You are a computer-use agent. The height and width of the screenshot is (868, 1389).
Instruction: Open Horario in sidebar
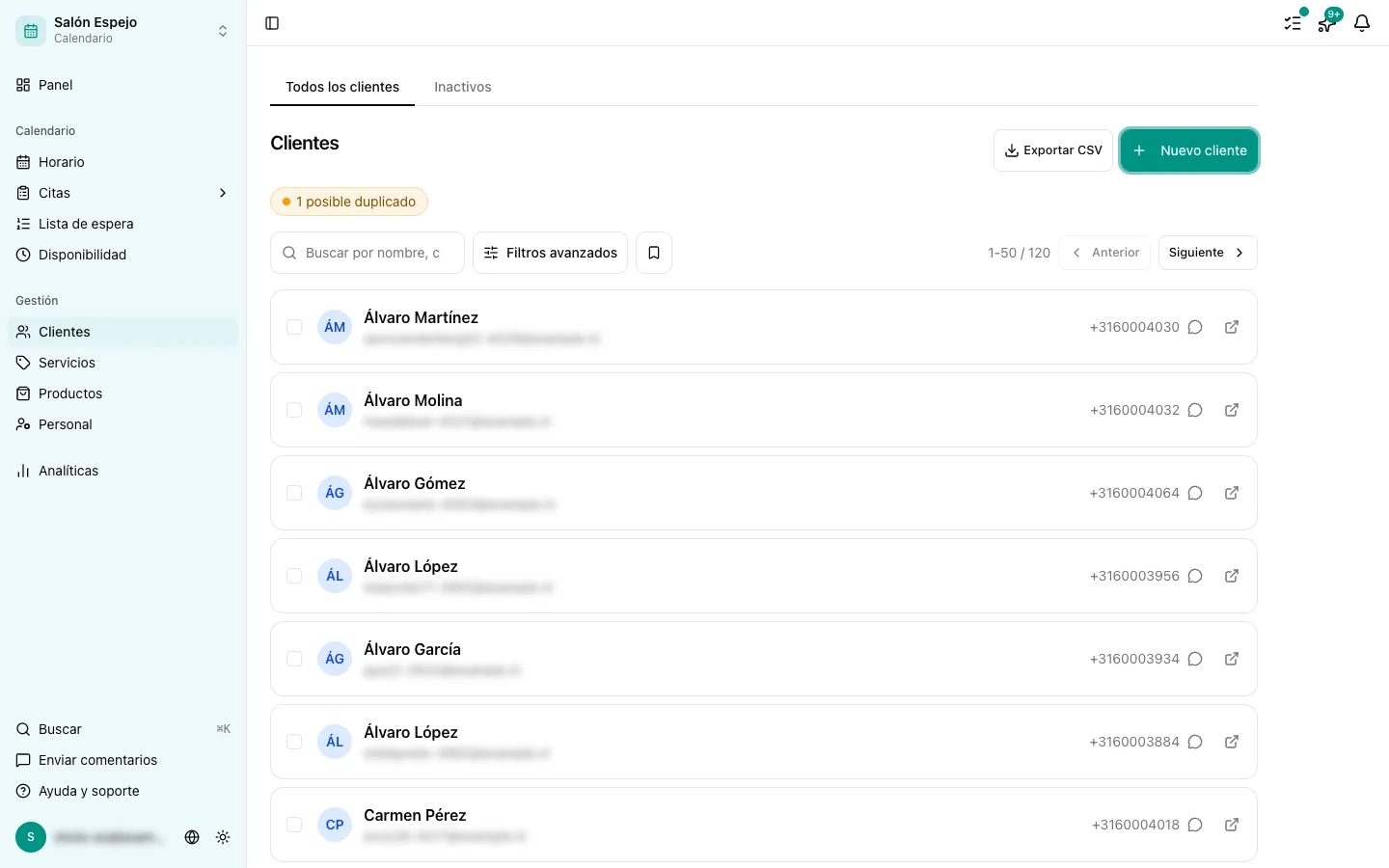pos(123,162)
